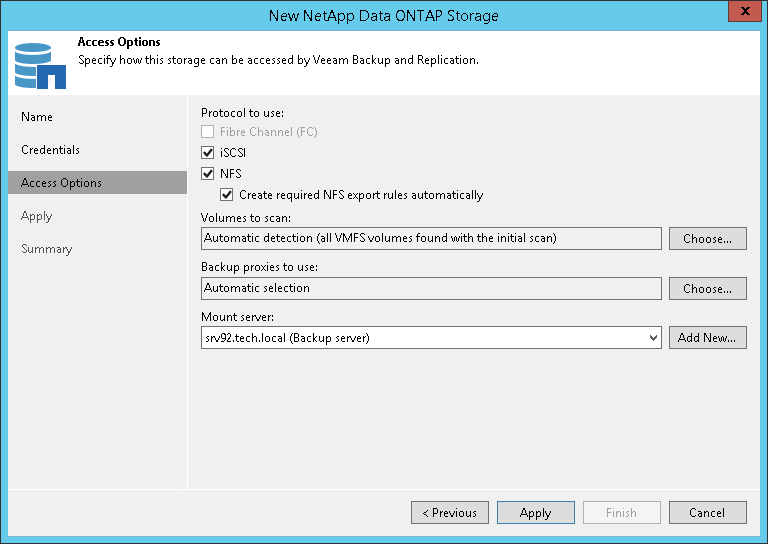
Task: Go back with the Previous button
Action: point(449,513)
